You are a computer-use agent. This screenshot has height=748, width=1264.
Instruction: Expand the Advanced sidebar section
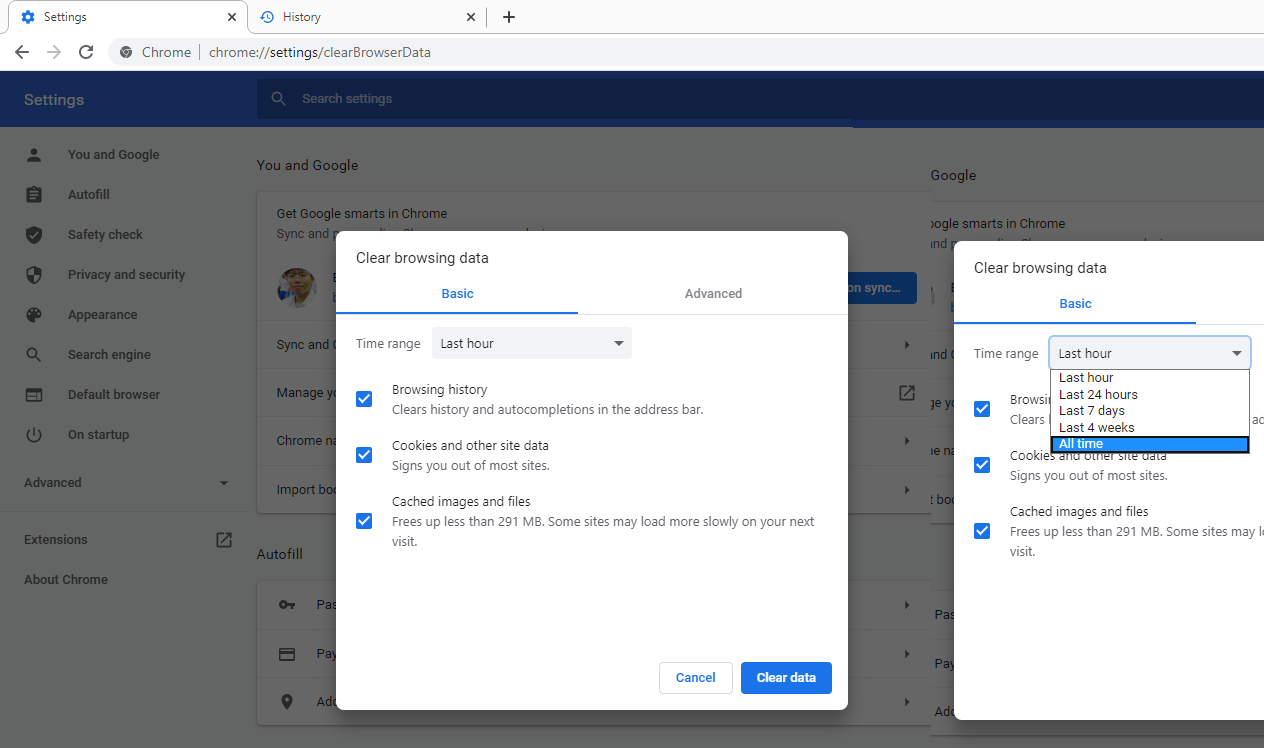[125, 483]
